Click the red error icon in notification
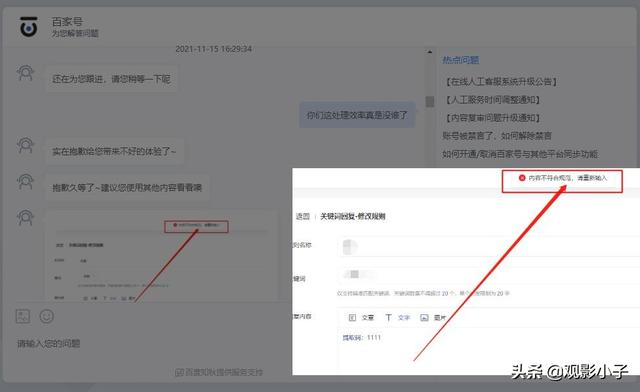The width and height of the screenshot is (640, 392). pos(522,178)
